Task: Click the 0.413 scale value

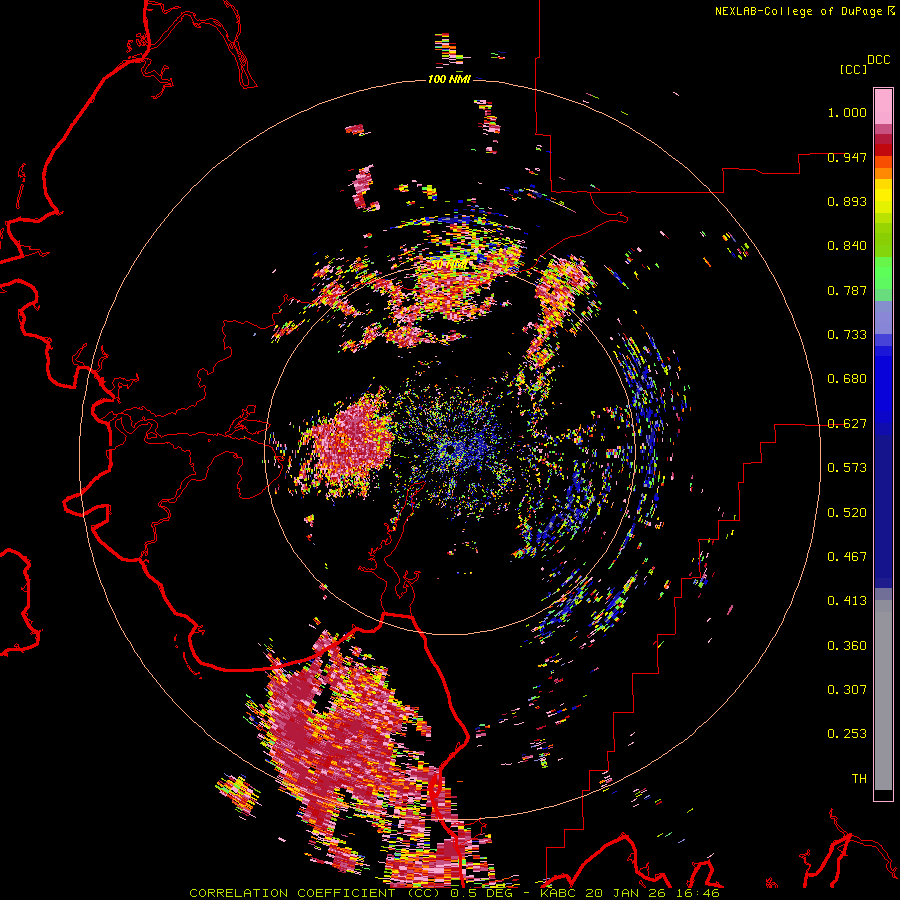Action: point(847,601)
